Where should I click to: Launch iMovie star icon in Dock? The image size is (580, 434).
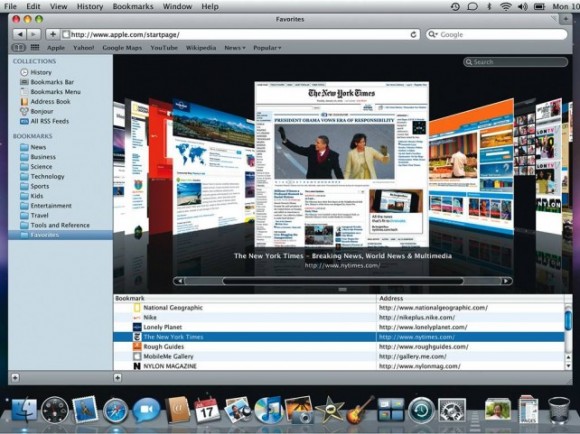point(329,410)
